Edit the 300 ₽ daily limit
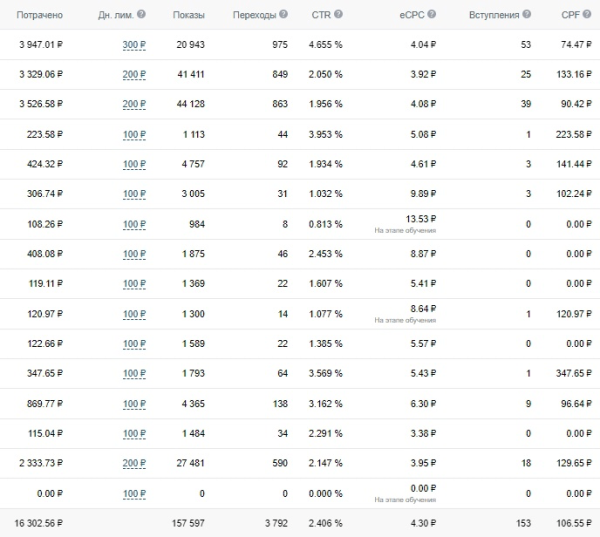The image size is (600, 537). pos(134,44)
